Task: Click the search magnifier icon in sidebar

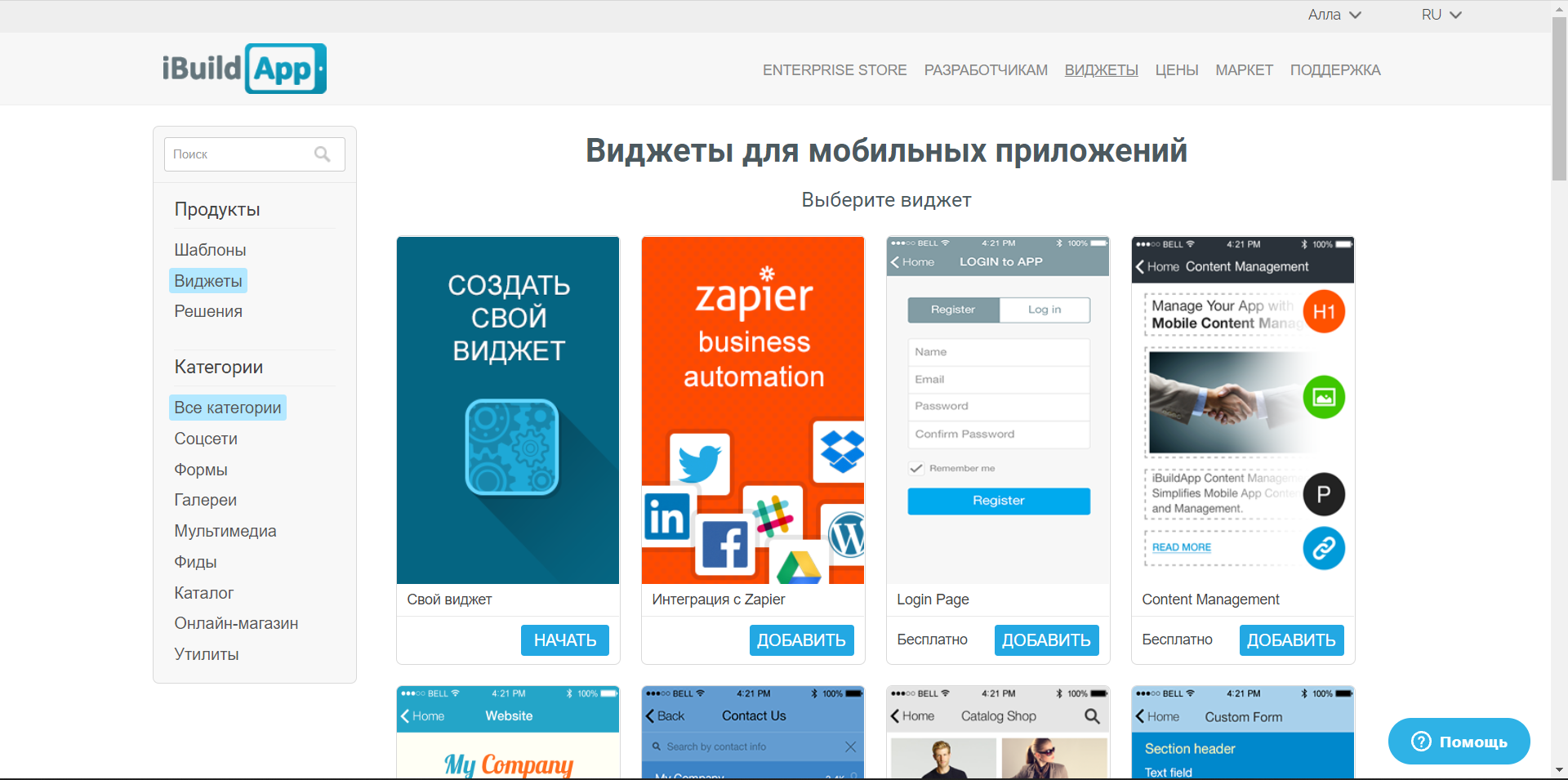Action: tap(323, 154)
